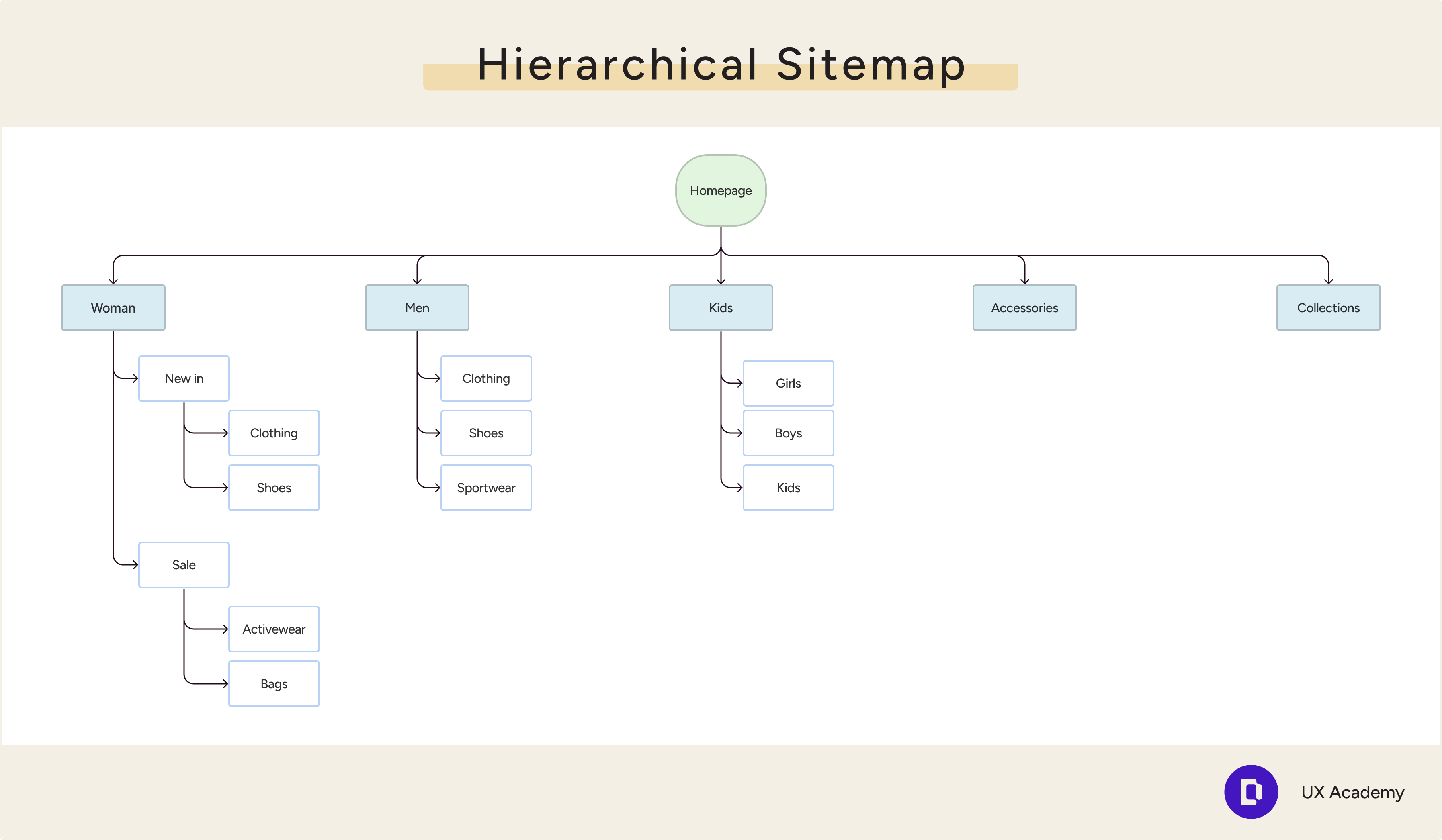The width and height of the screenshot is (1442, 840).
Task: Select the Girls node under Kids
Action: tap(788, 383)
